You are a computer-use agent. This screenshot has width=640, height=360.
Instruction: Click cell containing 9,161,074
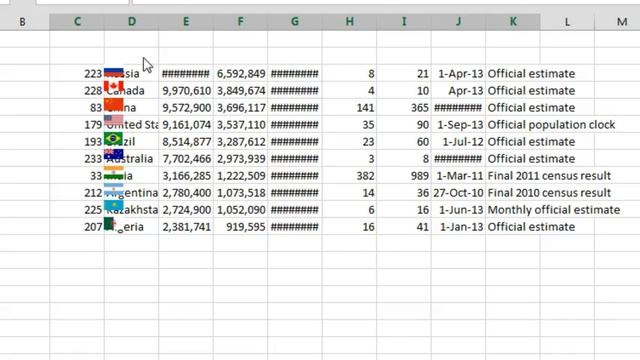(x=186, y=125)
